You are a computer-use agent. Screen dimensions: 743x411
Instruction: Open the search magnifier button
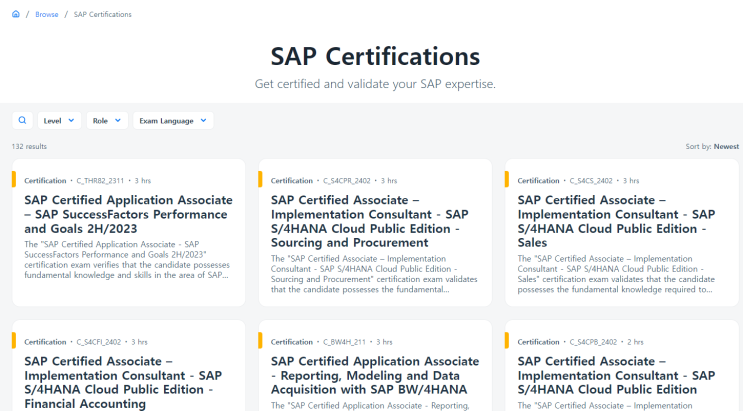click(22, 120)
